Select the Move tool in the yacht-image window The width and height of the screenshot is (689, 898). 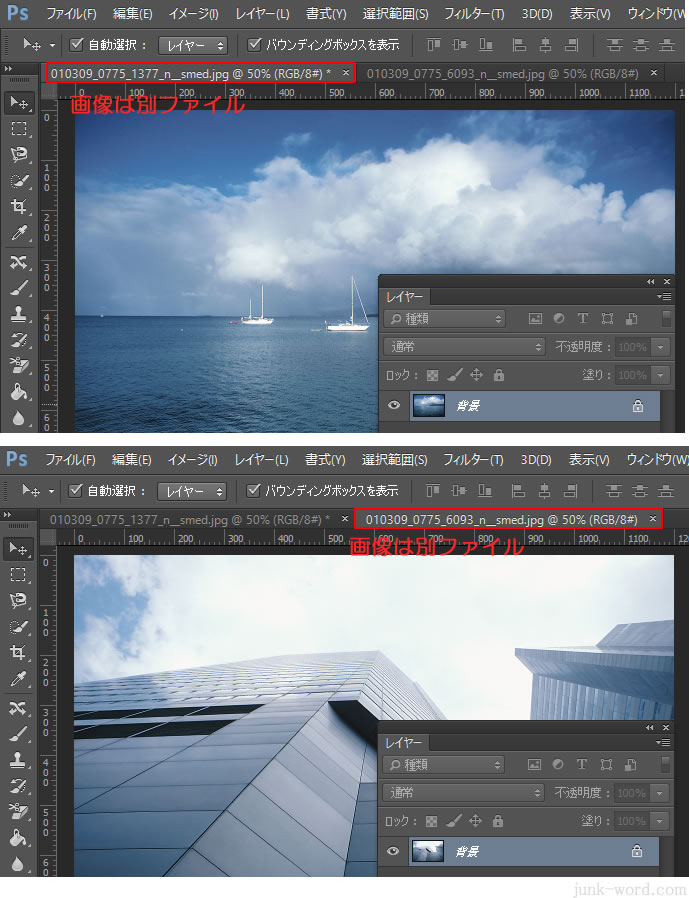coord(19,103)
